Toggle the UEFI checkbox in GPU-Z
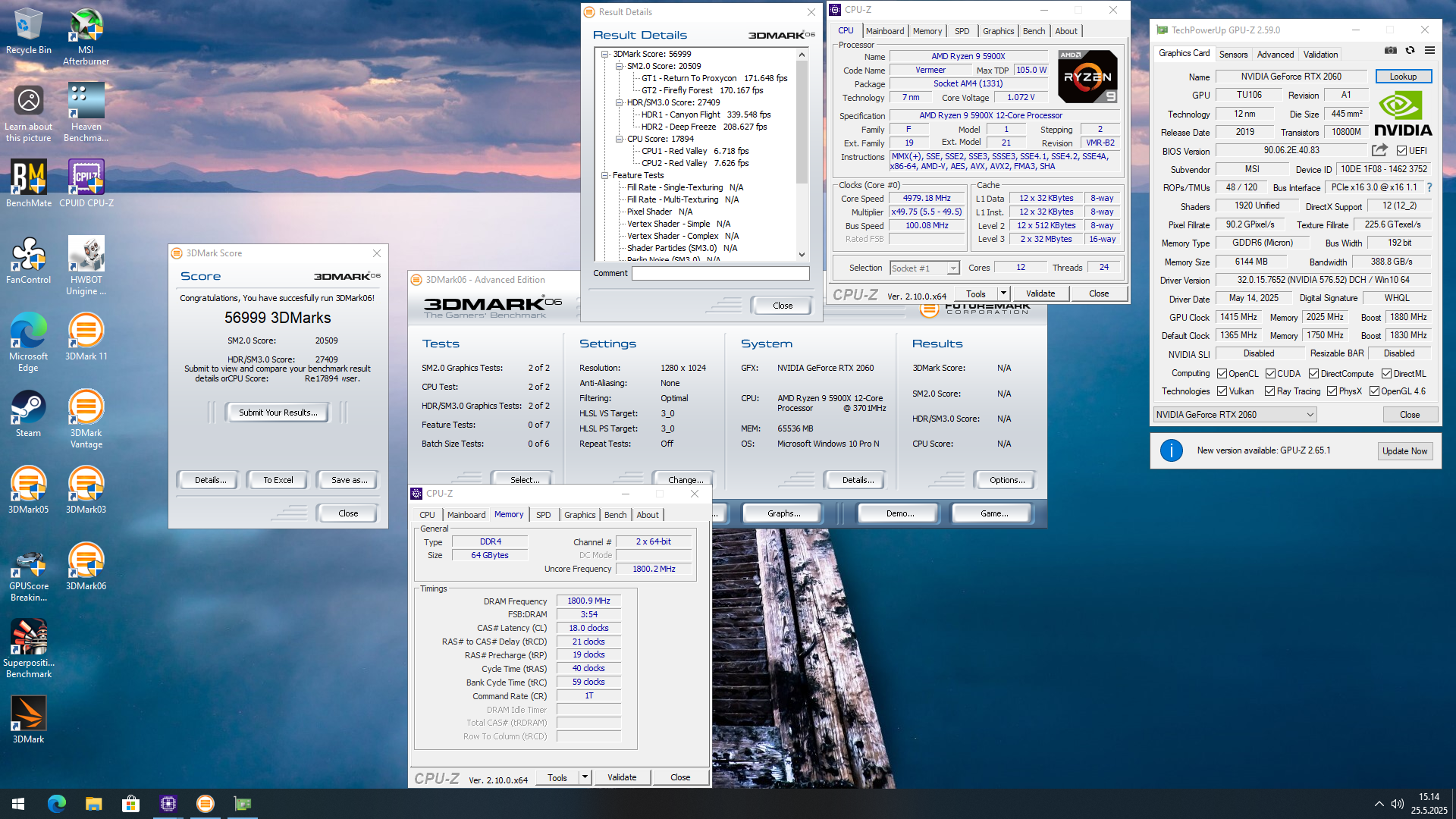1456x819 pixels. pyautogui.click(x=1401, y=151)
